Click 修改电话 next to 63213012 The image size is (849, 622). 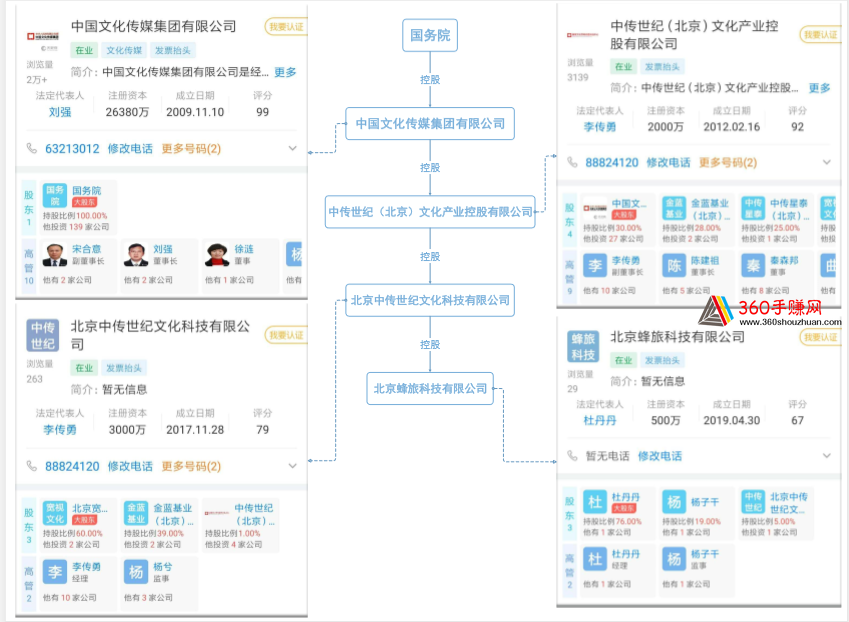(130, 149)
